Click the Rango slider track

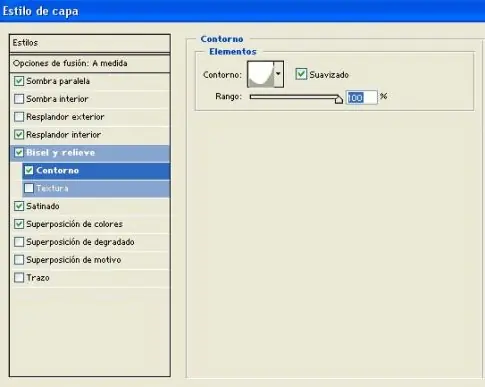(x=294, y=97)
